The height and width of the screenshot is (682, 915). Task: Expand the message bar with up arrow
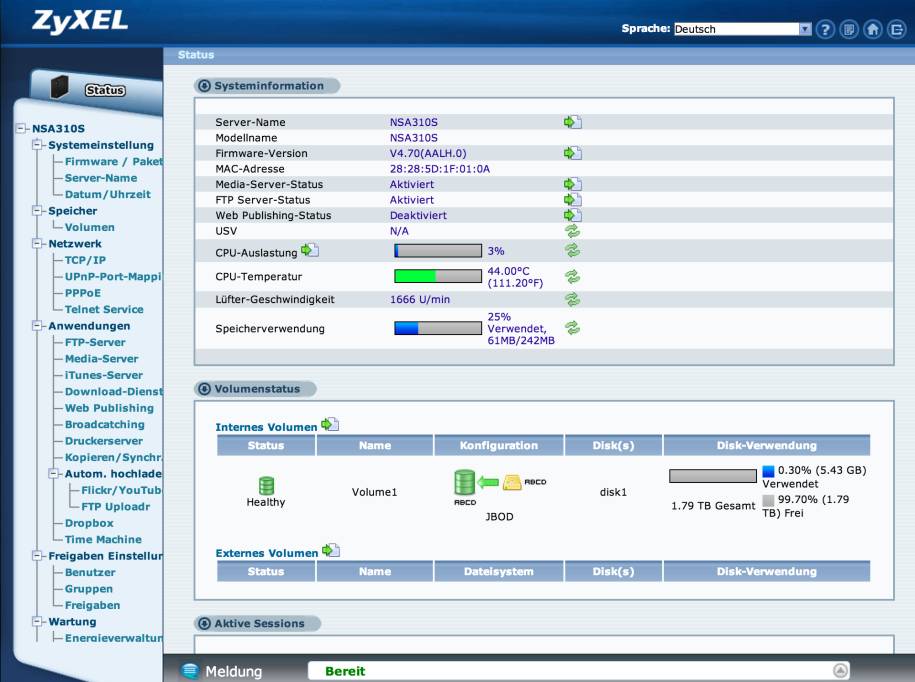pos(840,670)
